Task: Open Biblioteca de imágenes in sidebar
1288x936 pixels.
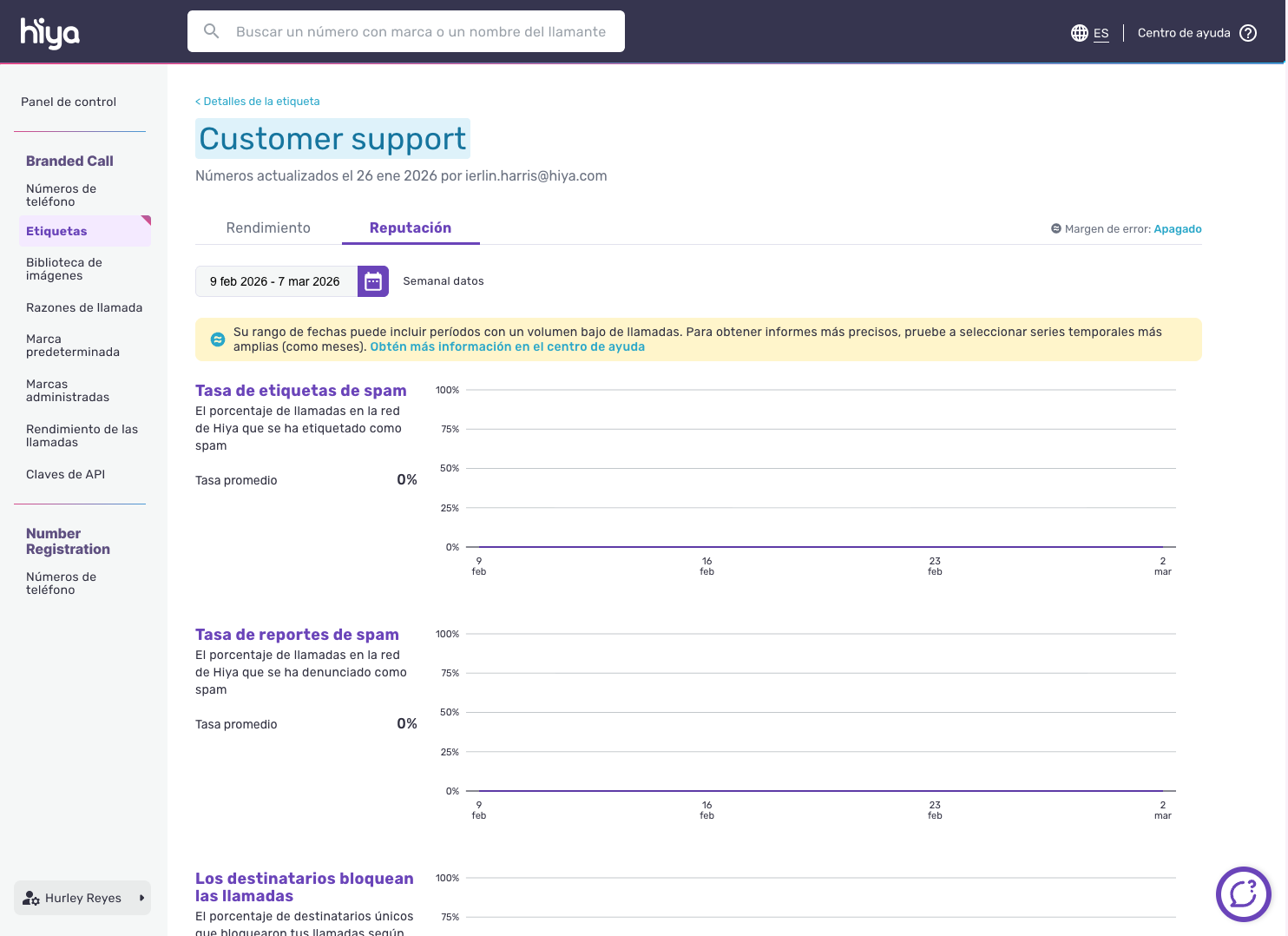Action: pos(64,269)
